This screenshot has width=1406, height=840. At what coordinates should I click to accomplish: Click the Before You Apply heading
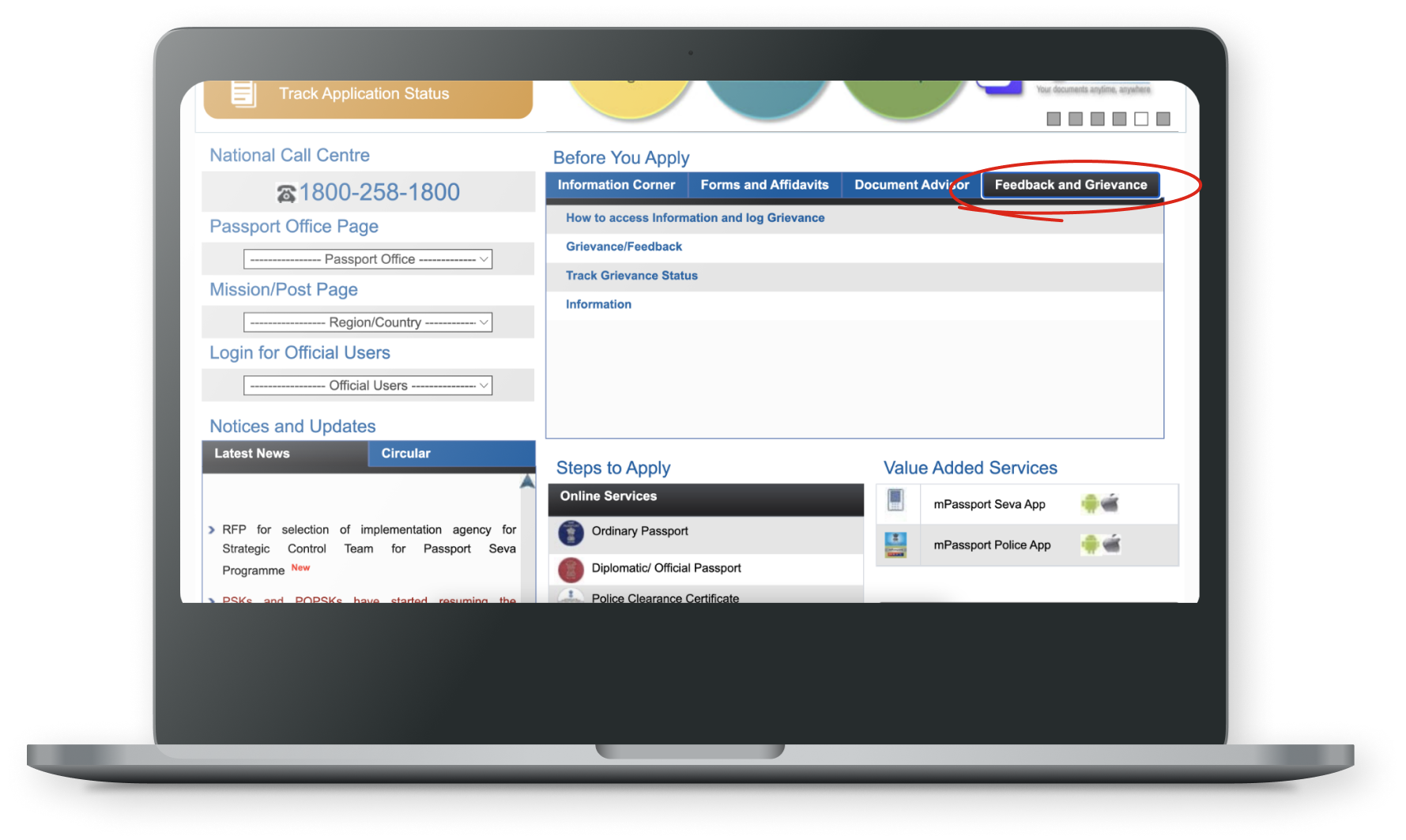621,158
